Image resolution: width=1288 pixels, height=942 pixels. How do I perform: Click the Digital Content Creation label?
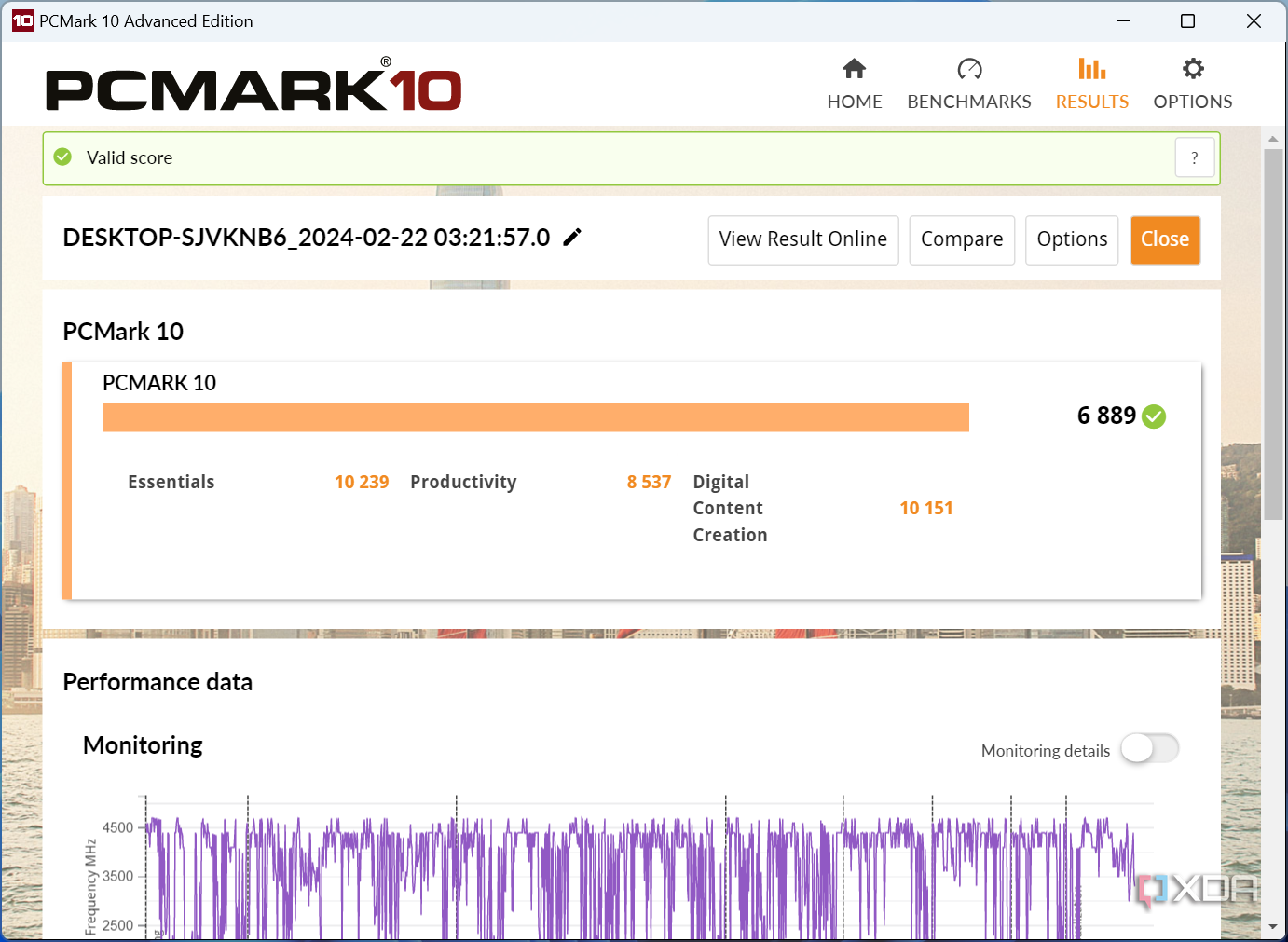[x=731, y=508]
